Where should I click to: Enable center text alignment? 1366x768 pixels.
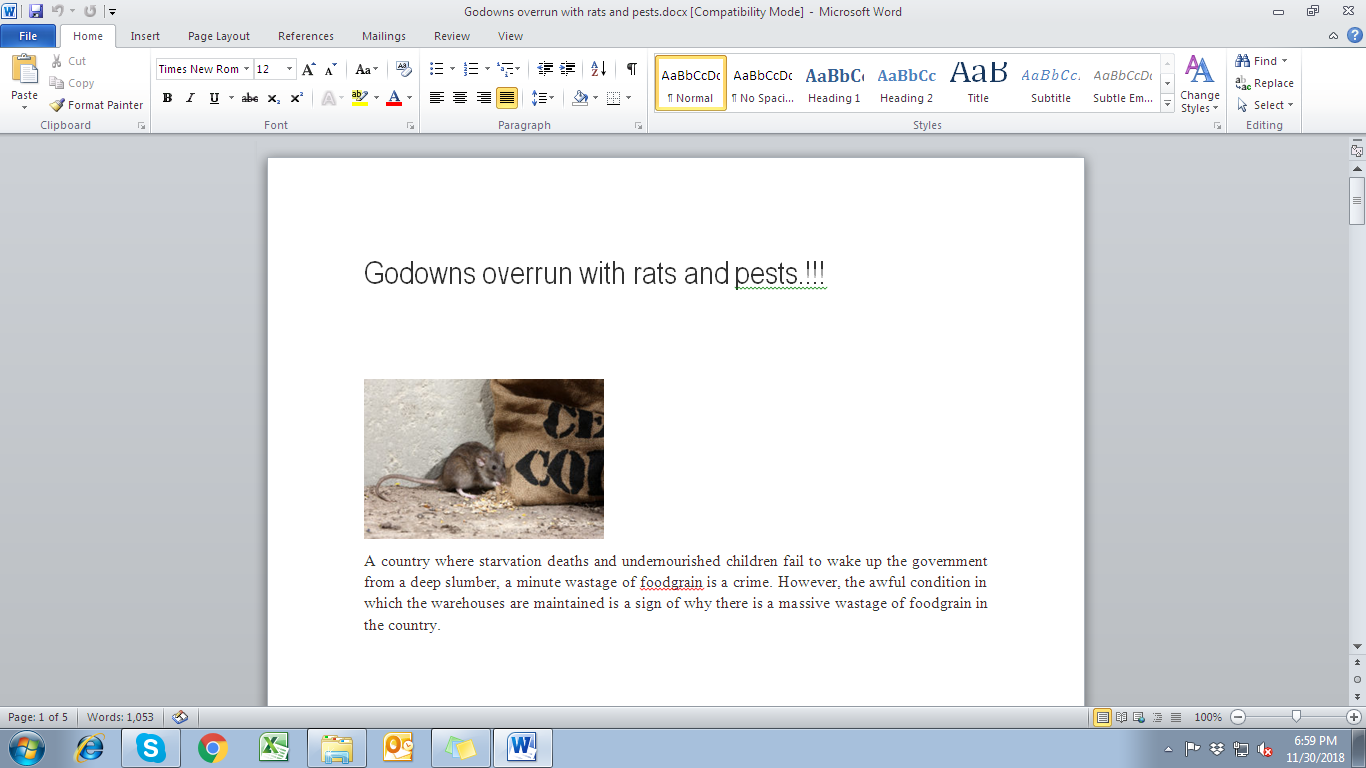click(458, 98)
